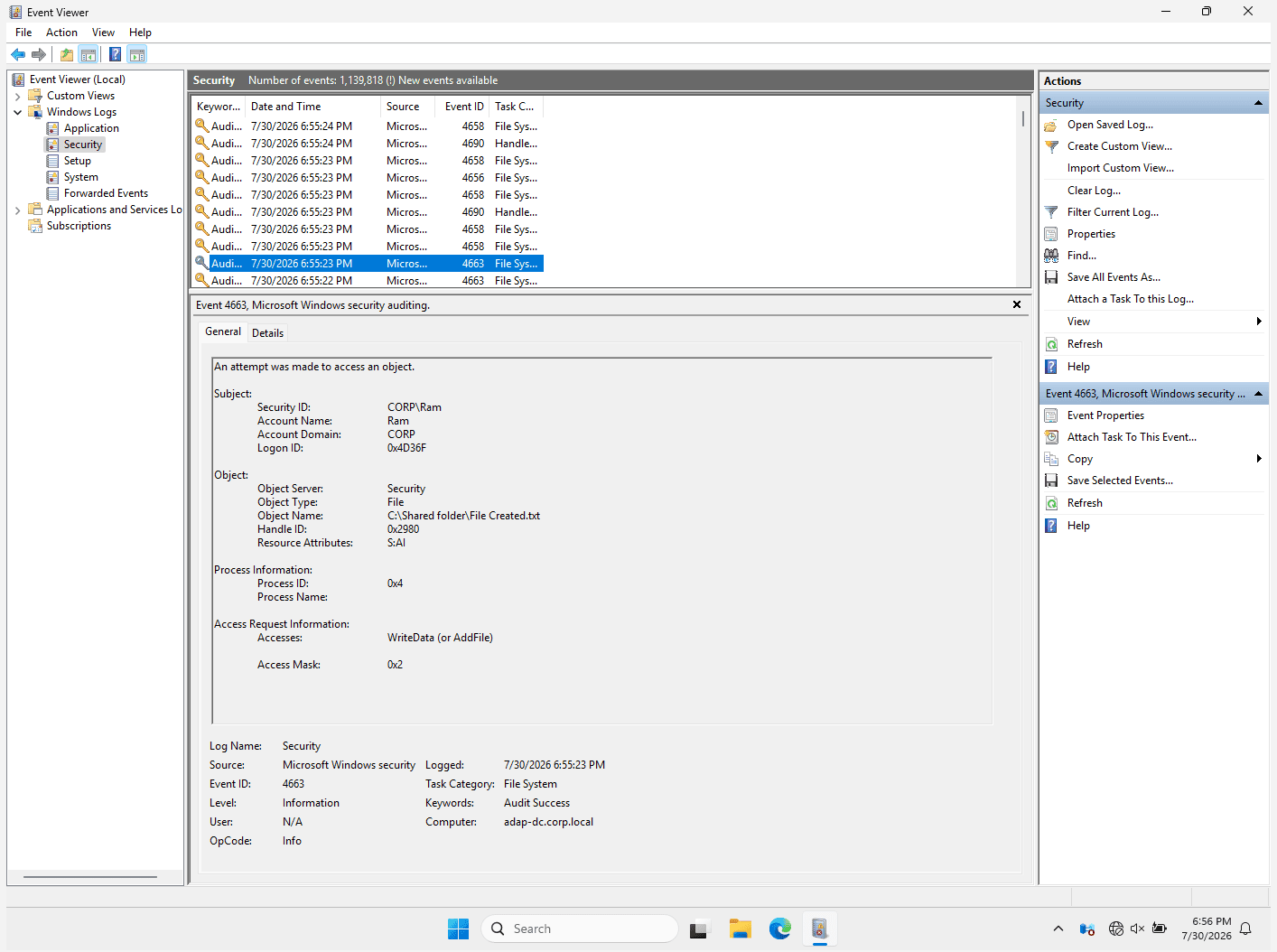This screenshot has height=952, width=1277.
Task: Click the event list vertical scrollbar thumb
Action: point(1023,119)
